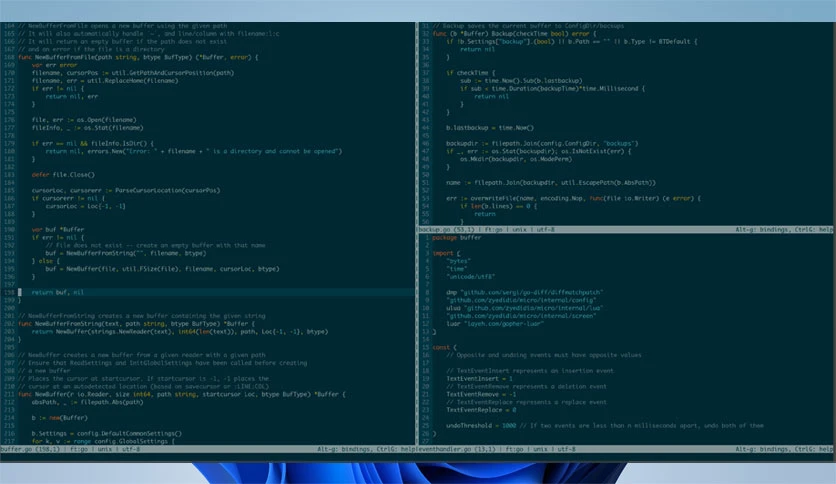
Task: Click the 'cursorLoc = Loc{-1, -1}' line
Action: [x=85, y=206]
